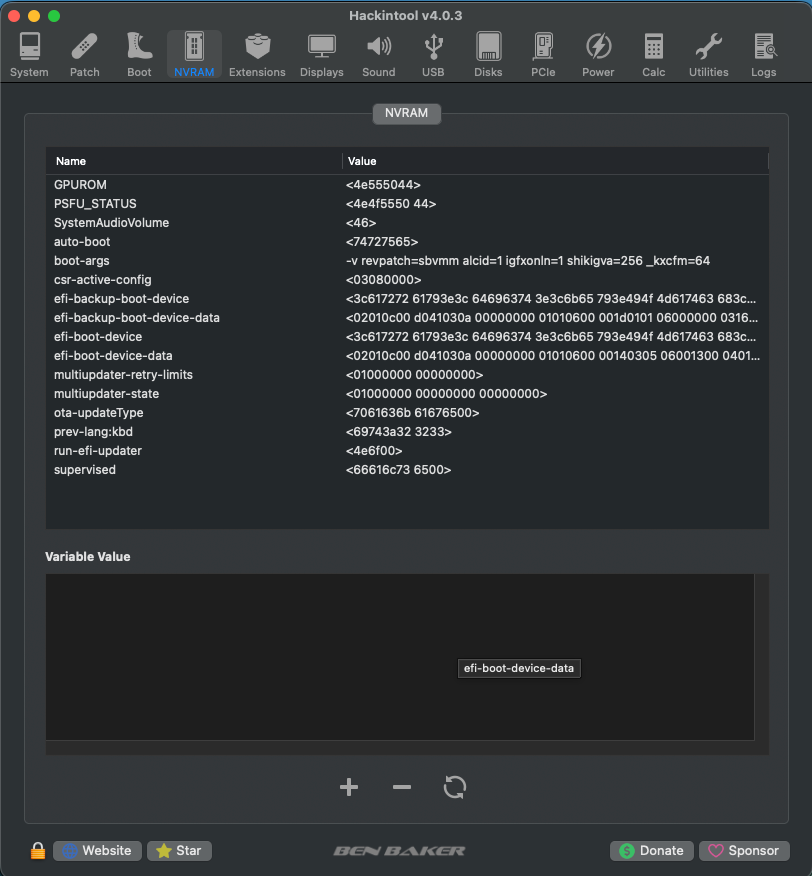Switch to the Boot section
Image resolution: width=812 pixels, height=876 pixels.
coord(139,55)
